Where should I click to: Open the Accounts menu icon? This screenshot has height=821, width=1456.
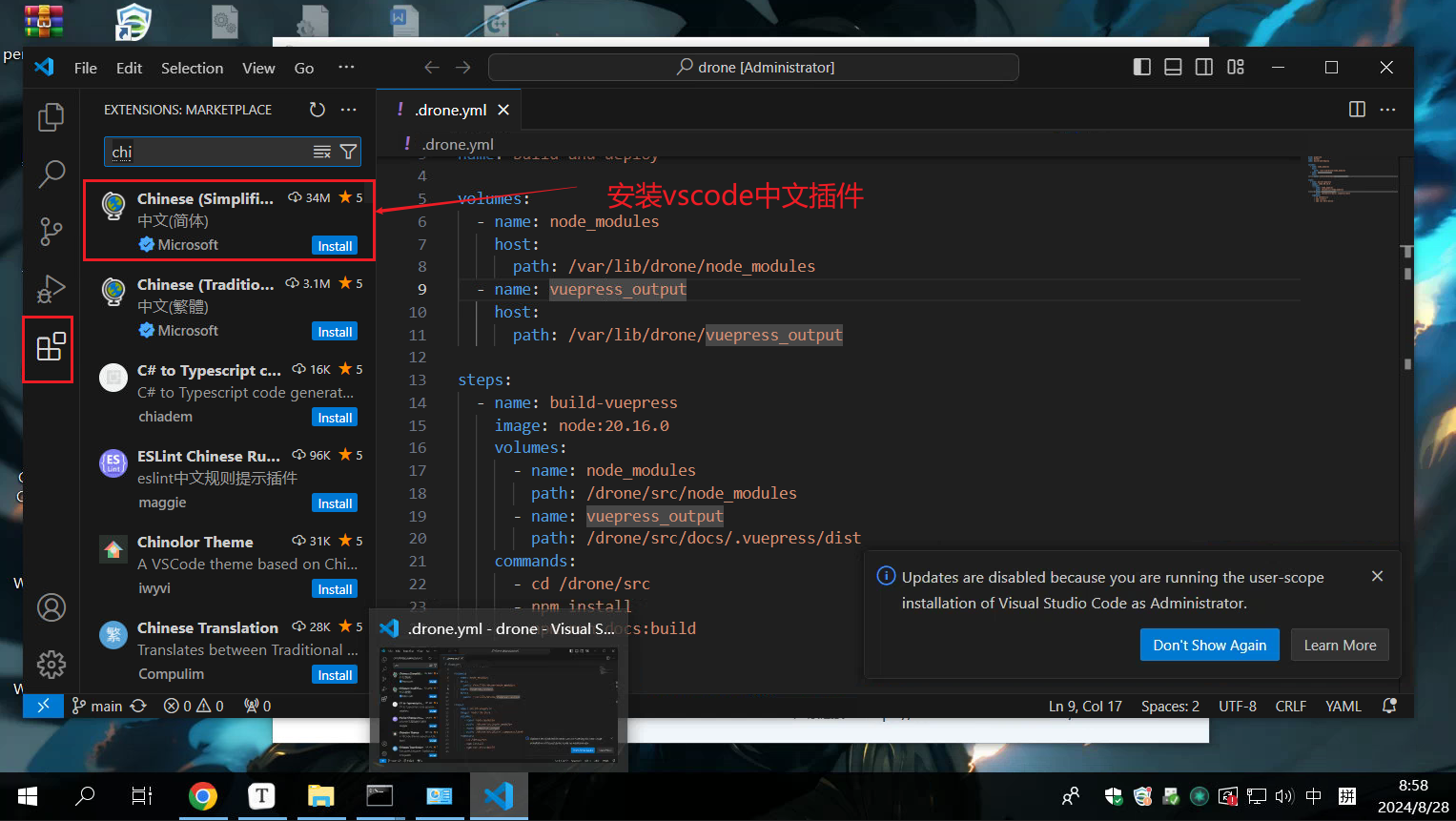pos(51,607)
